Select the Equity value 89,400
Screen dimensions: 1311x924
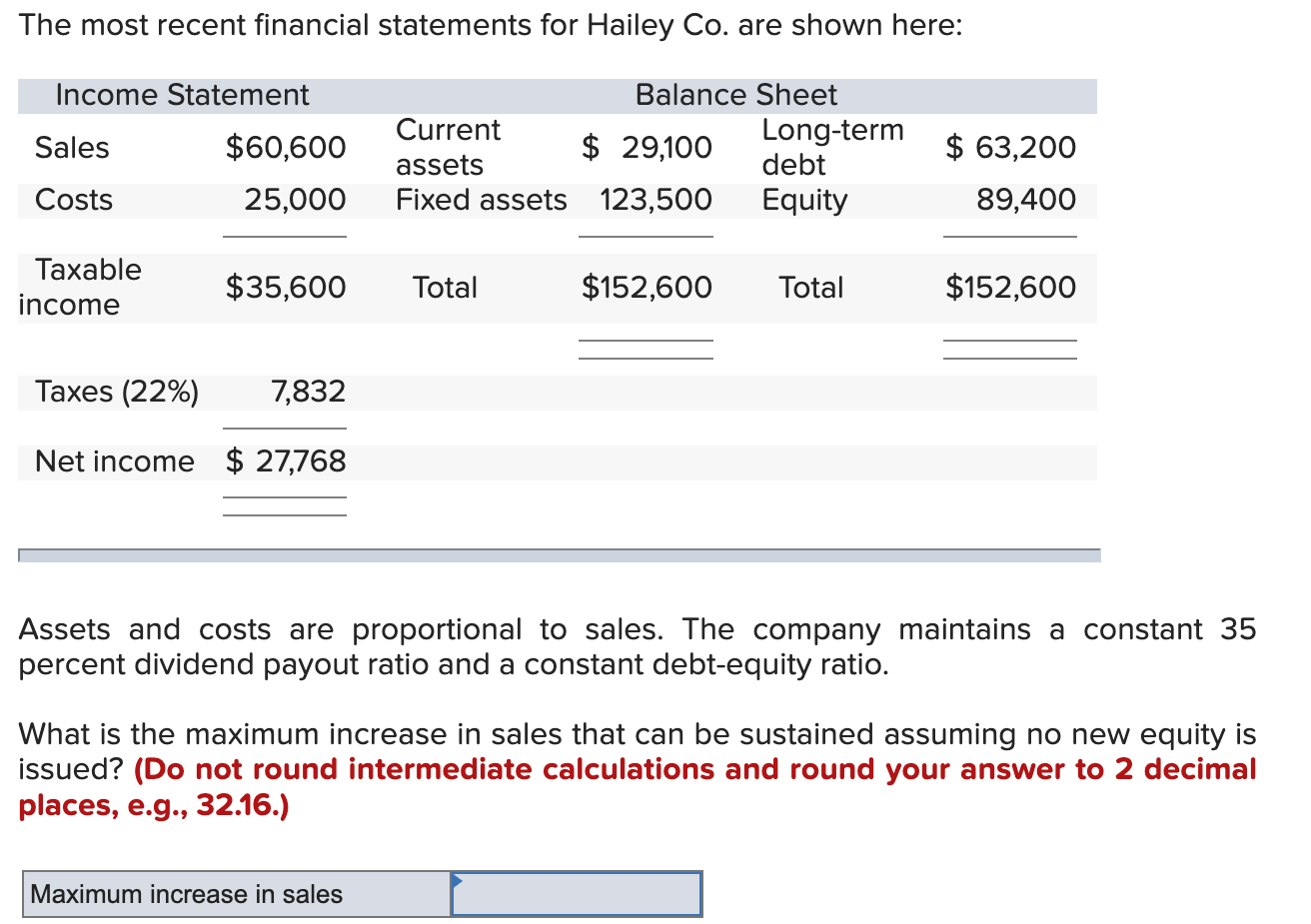(1026, 200)
